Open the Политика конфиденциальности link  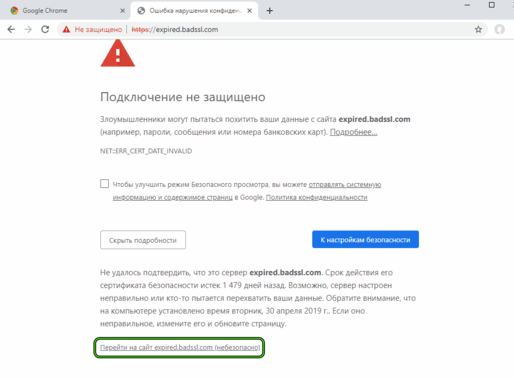tap(316, 197)
